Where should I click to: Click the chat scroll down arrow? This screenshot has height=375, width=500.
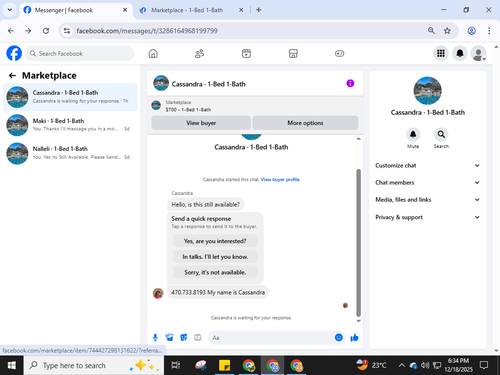[359, 321]
